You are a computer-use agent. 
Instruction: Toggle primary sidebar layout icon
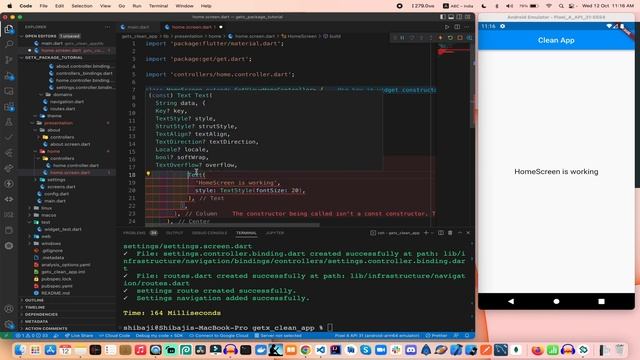click(443, 17)
